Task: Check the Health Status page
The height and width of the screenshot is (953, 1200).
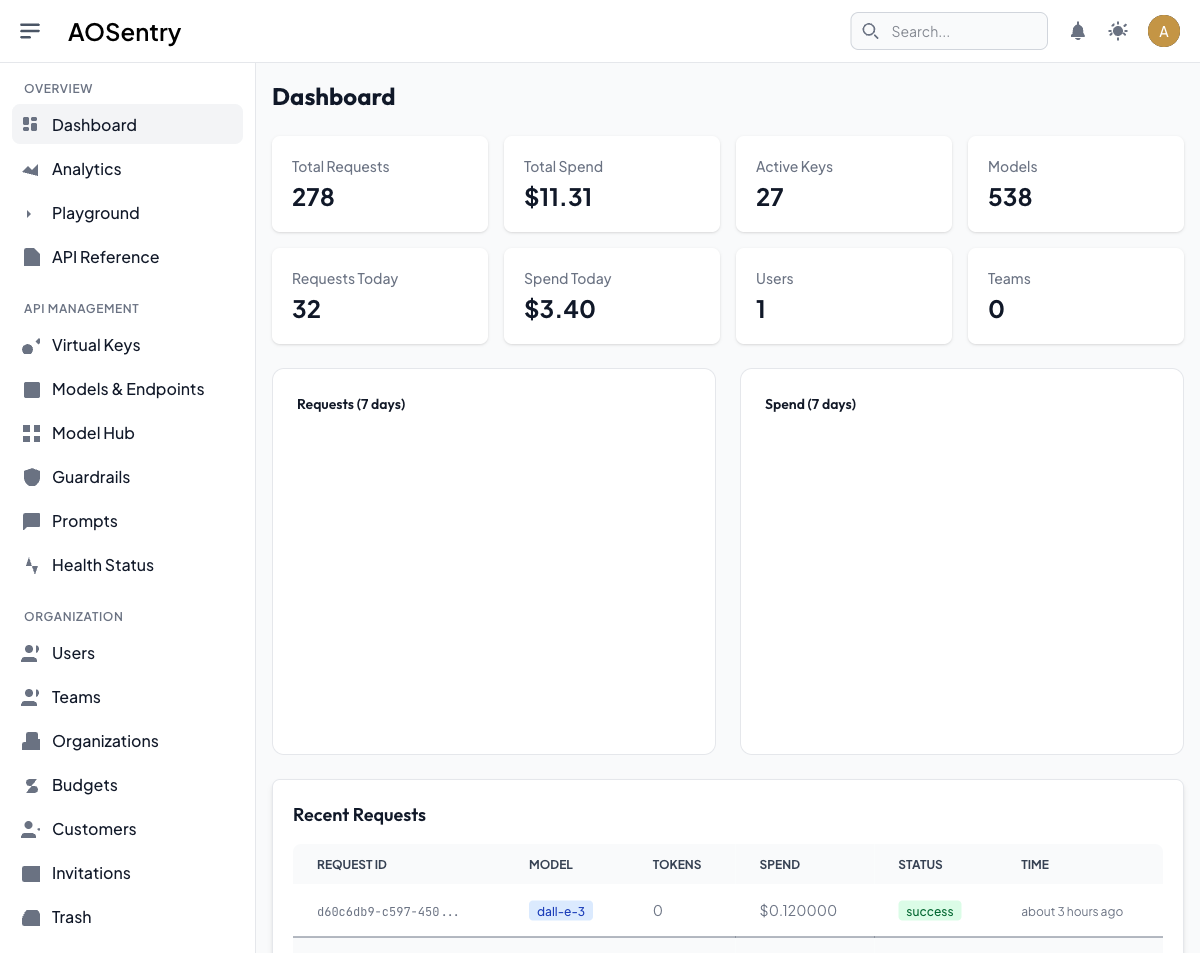Action: point(102,565)
